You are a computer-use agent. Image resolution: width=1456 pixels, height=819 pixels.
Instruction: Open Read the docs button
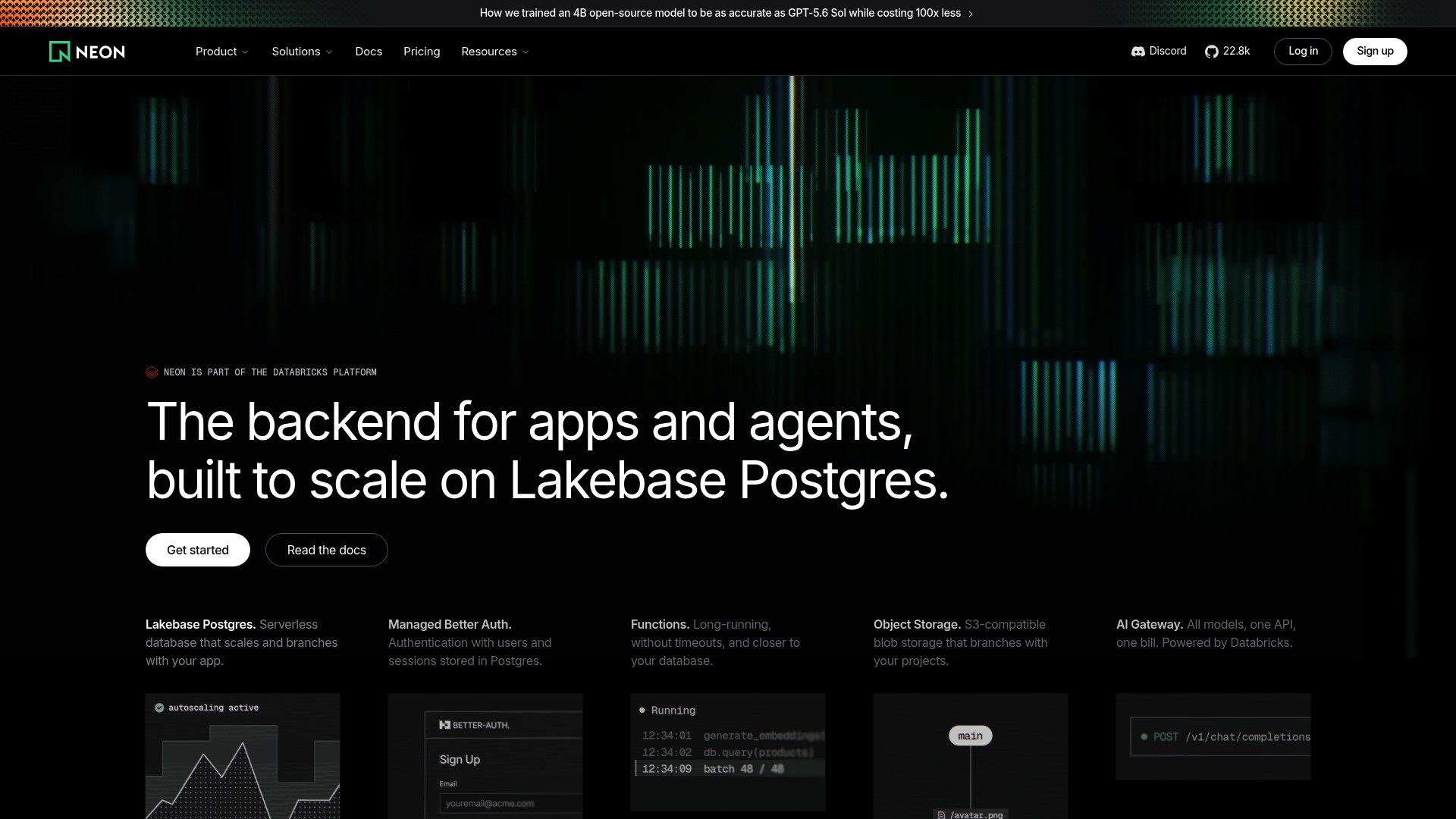[x=327, y=550]
